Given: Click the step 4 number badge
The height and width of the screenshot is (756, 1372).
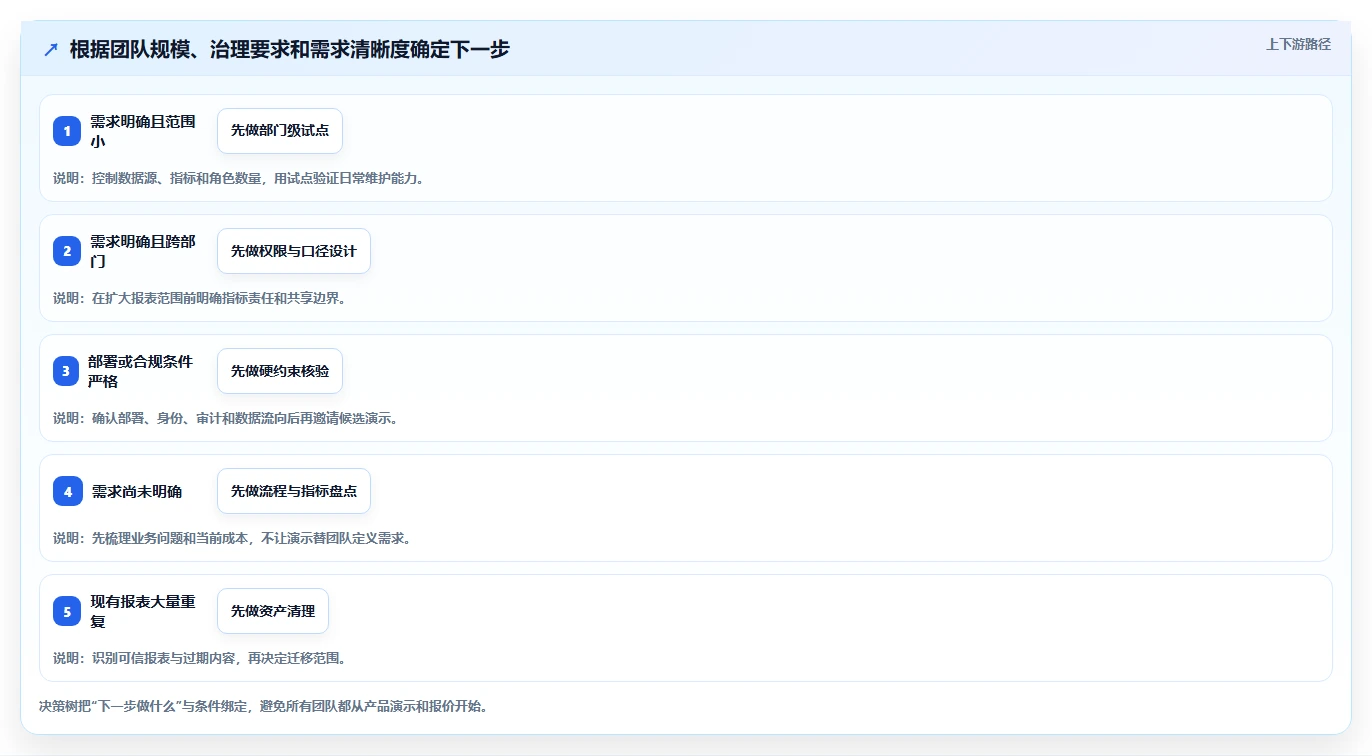Looking at the screenshot, I should [68, 491].
